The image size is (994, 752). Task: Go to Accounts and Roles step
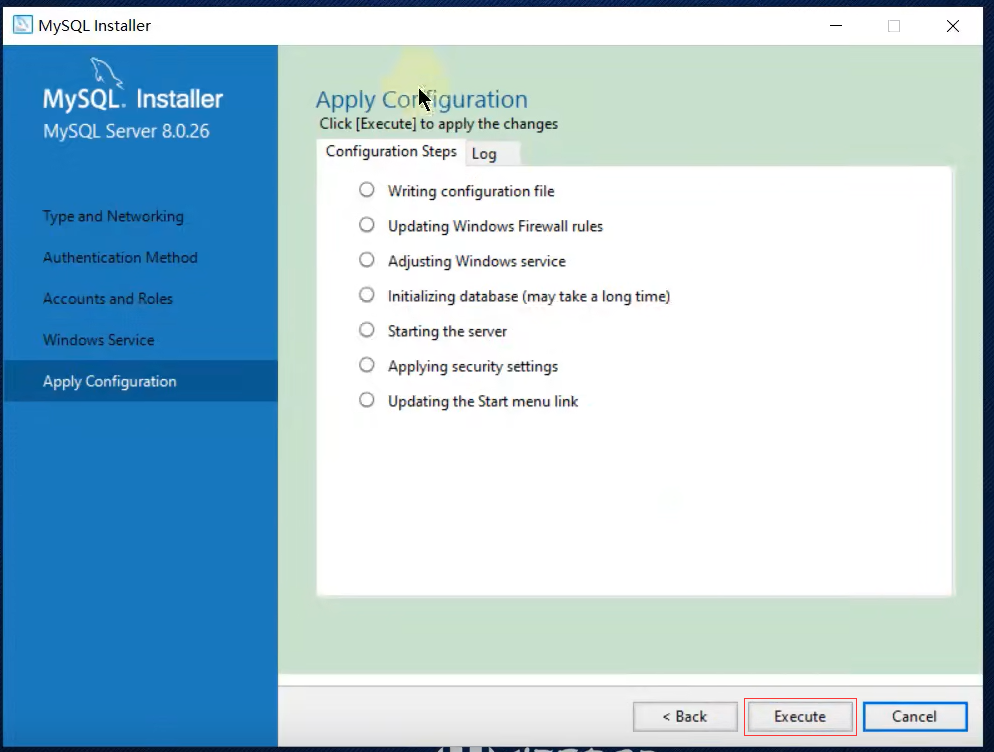point(108,299)
